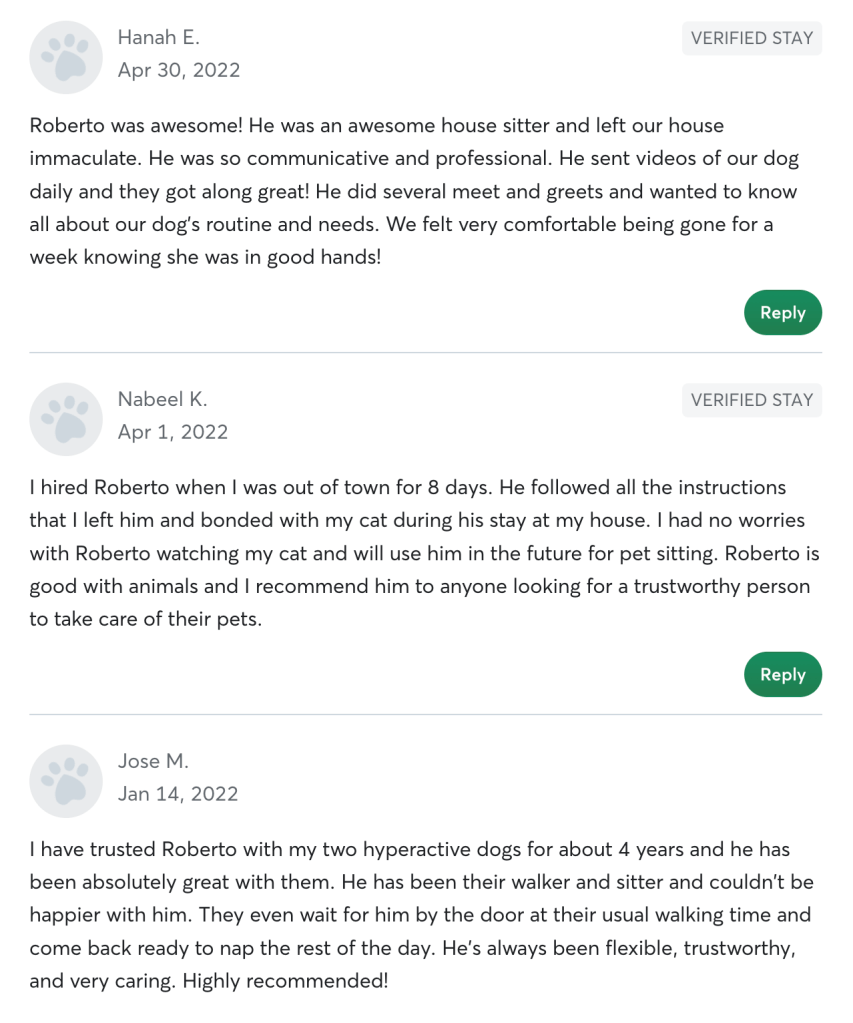Reply to Nabeel K.'s review
Screen dimensions: 853x1023
click(x=782, y=675)
